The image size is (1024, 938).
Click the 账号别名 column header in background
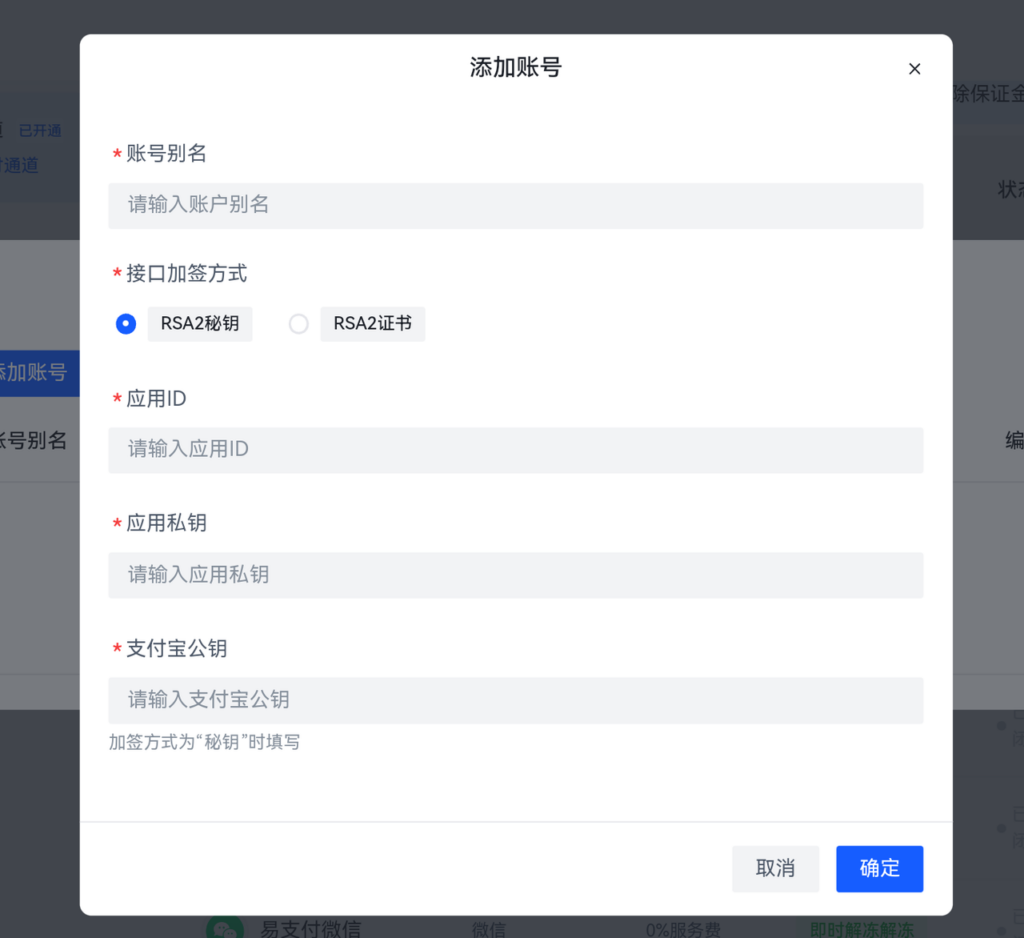tap(33, 440)
